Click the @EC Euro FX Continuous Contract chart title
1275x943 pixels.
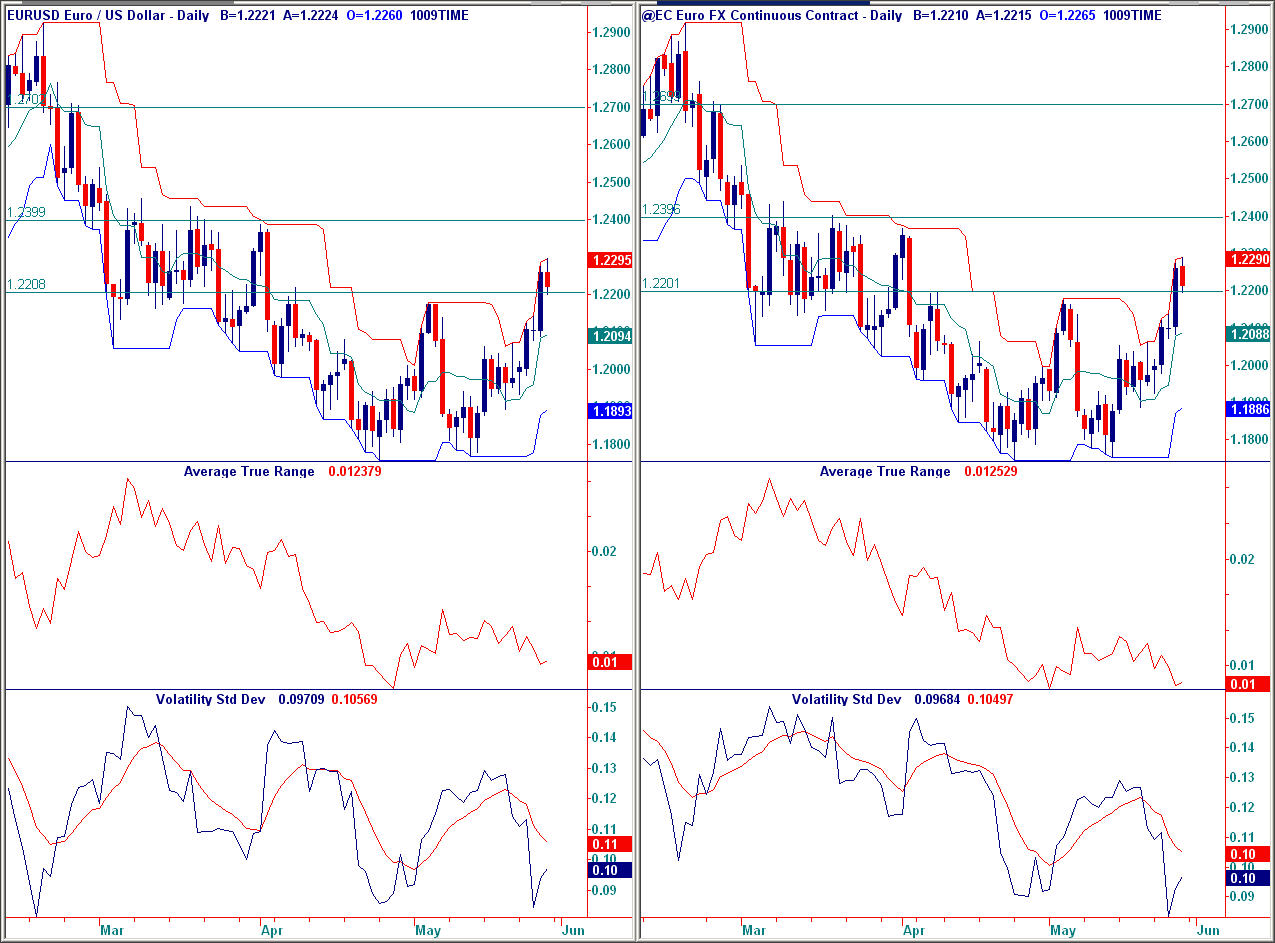tap(771, 15)
